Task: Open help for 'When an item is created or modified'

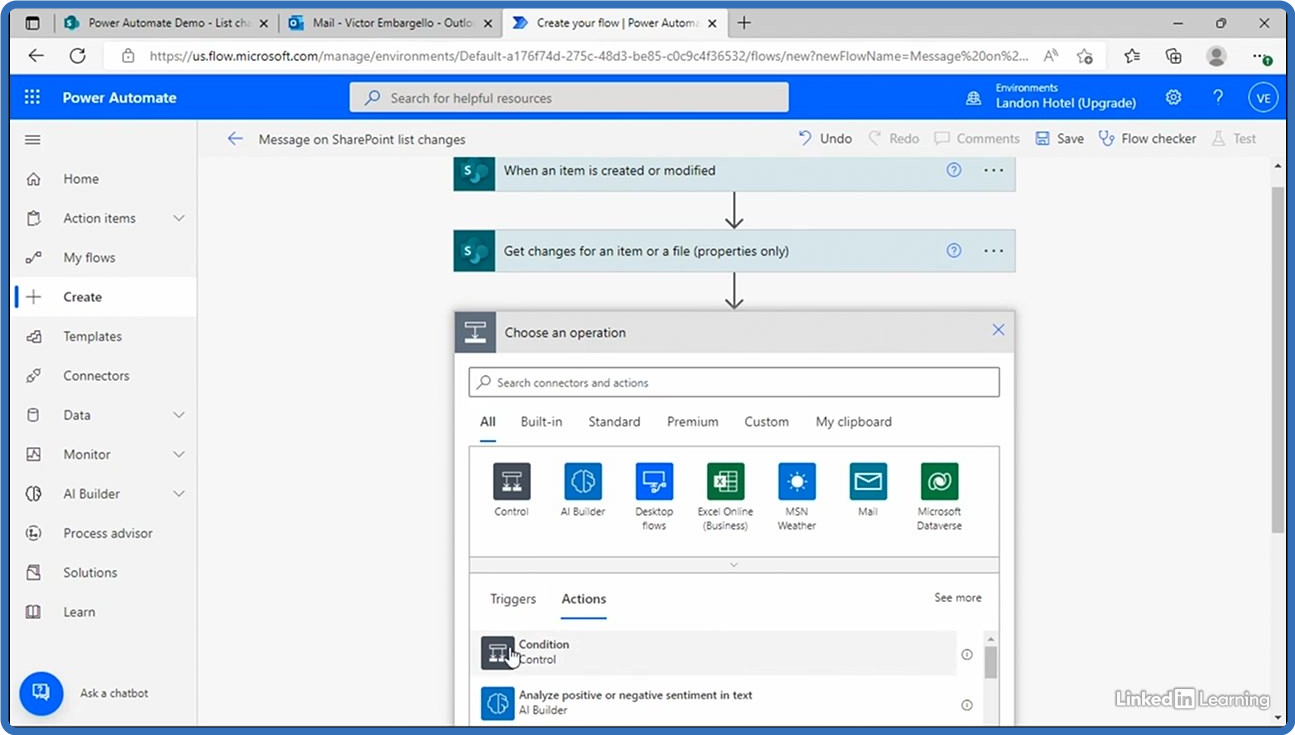Action: [954, 170]
